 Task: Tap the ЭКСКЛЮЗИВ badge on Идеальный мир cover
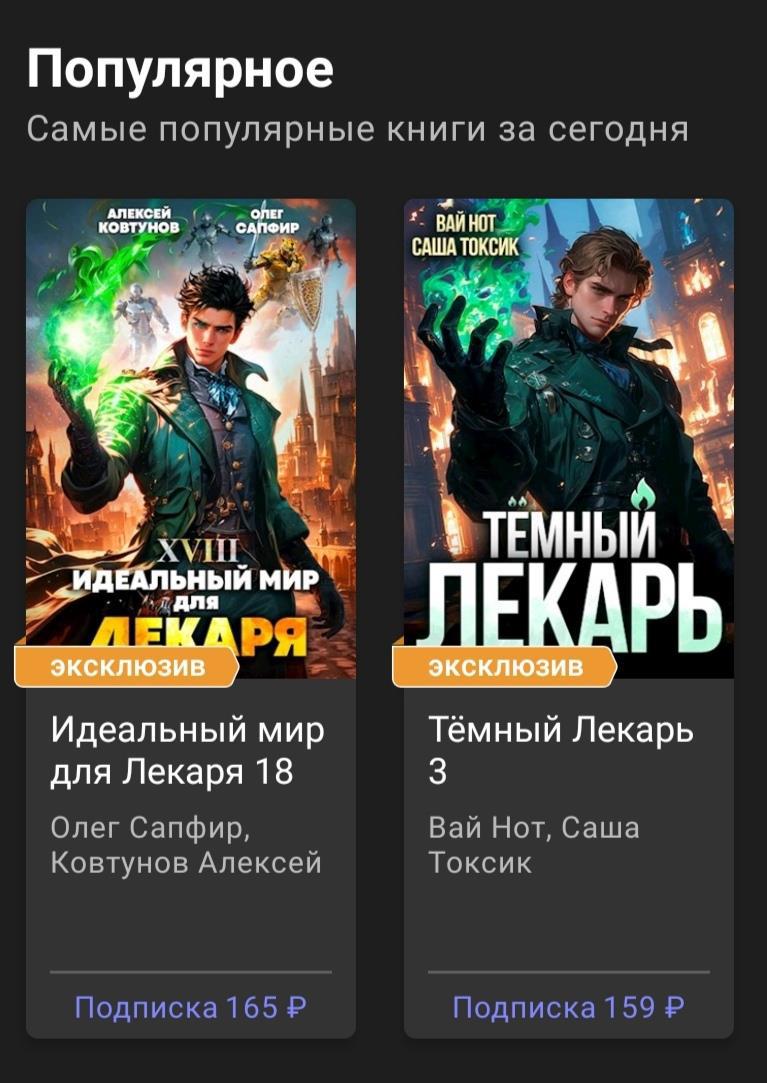[x=127, y=667]
